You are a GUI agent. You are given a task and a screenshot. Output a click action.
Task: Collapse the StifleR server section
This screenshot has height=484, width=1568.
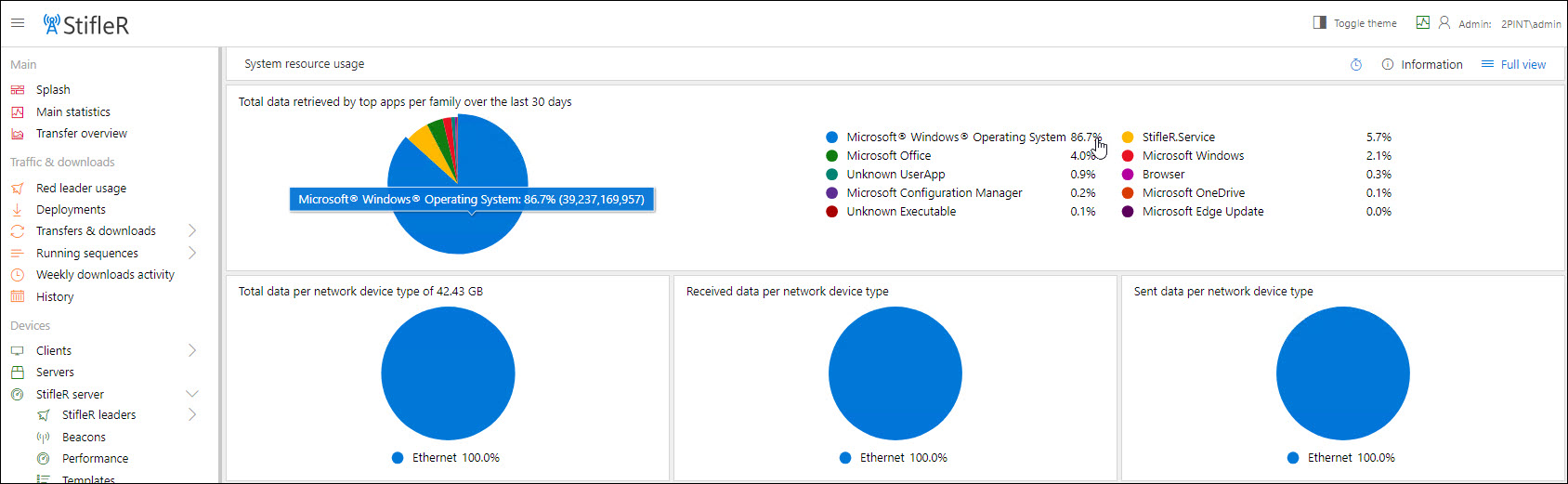click(192, 394)
